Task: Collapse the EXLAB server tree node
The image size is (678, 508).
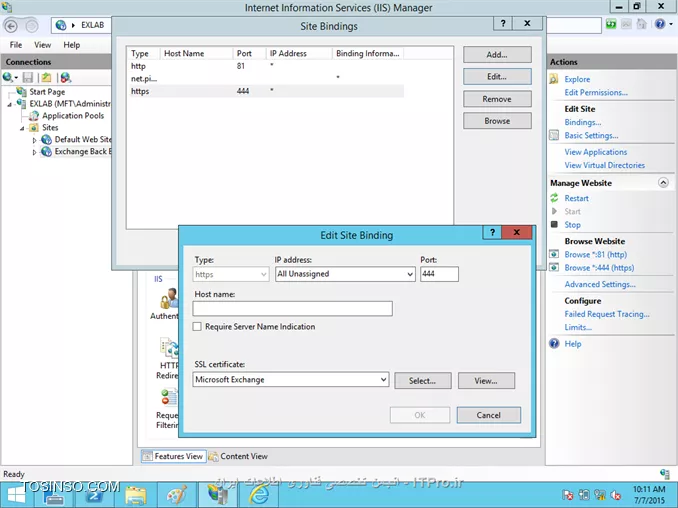Action: (10, 104)
